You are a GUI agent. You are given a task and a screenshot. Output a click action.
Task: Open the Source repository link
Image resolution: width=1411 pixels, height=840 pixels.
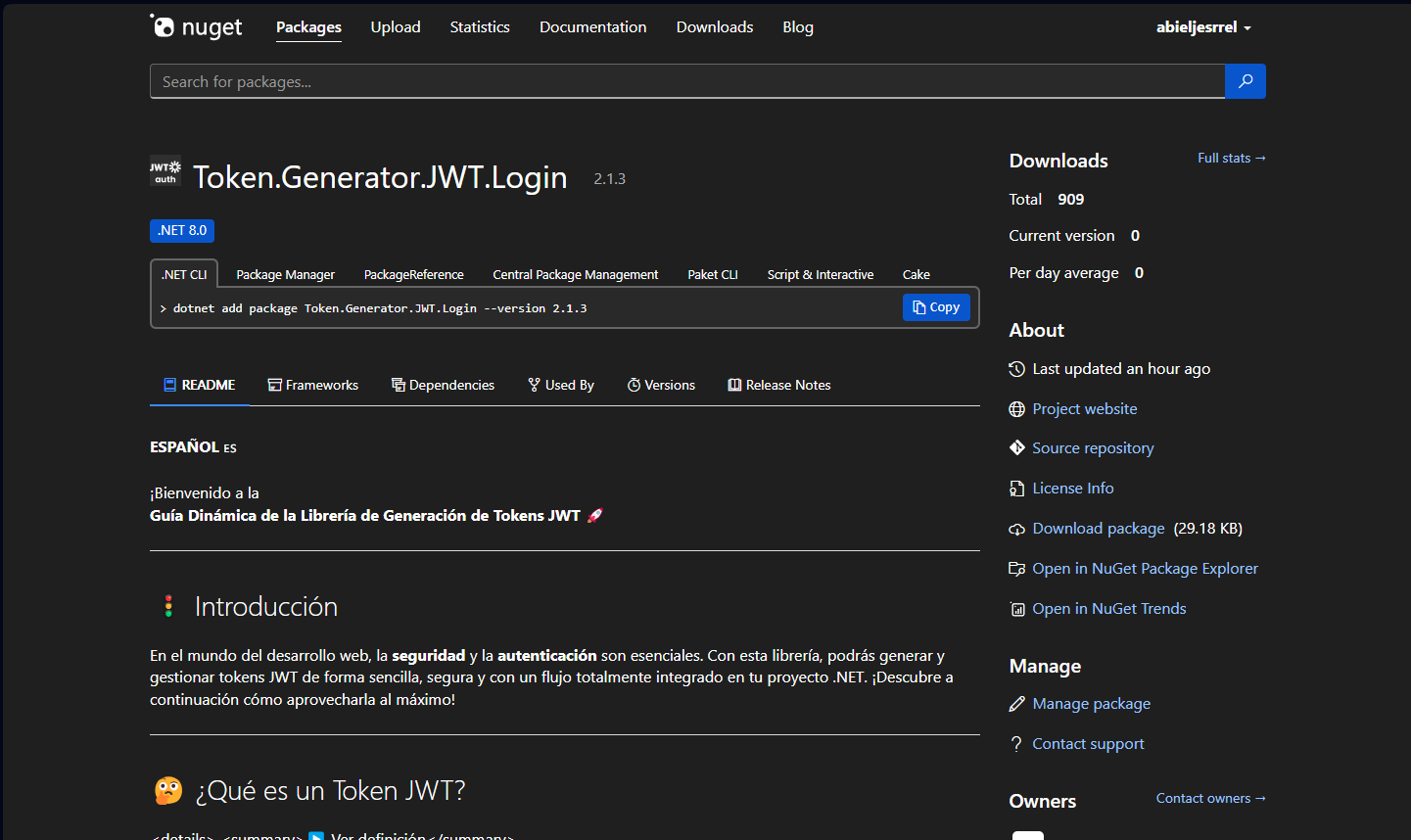(x=1093, y=448)
